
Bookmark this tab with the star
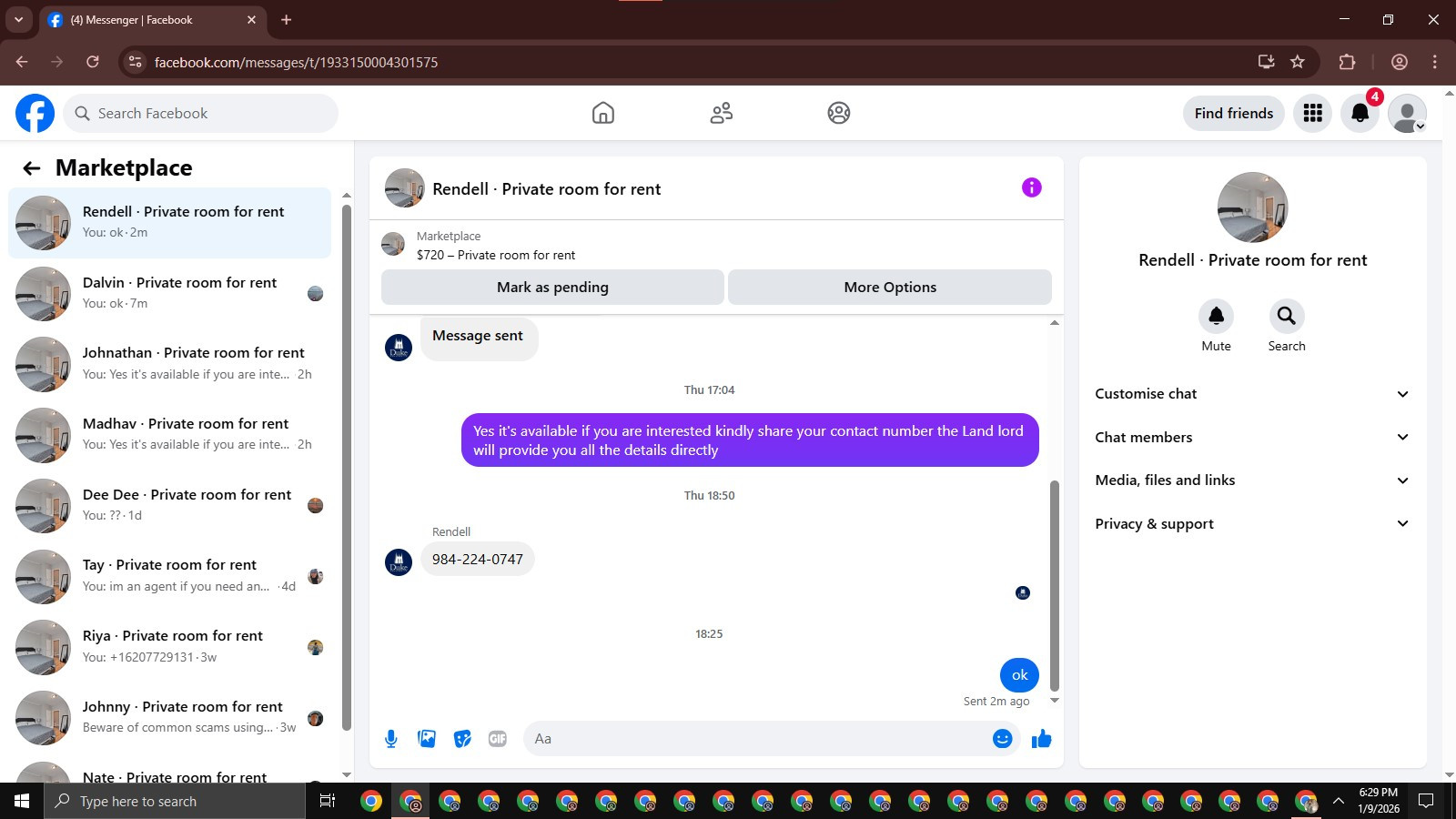point(1298,62)
